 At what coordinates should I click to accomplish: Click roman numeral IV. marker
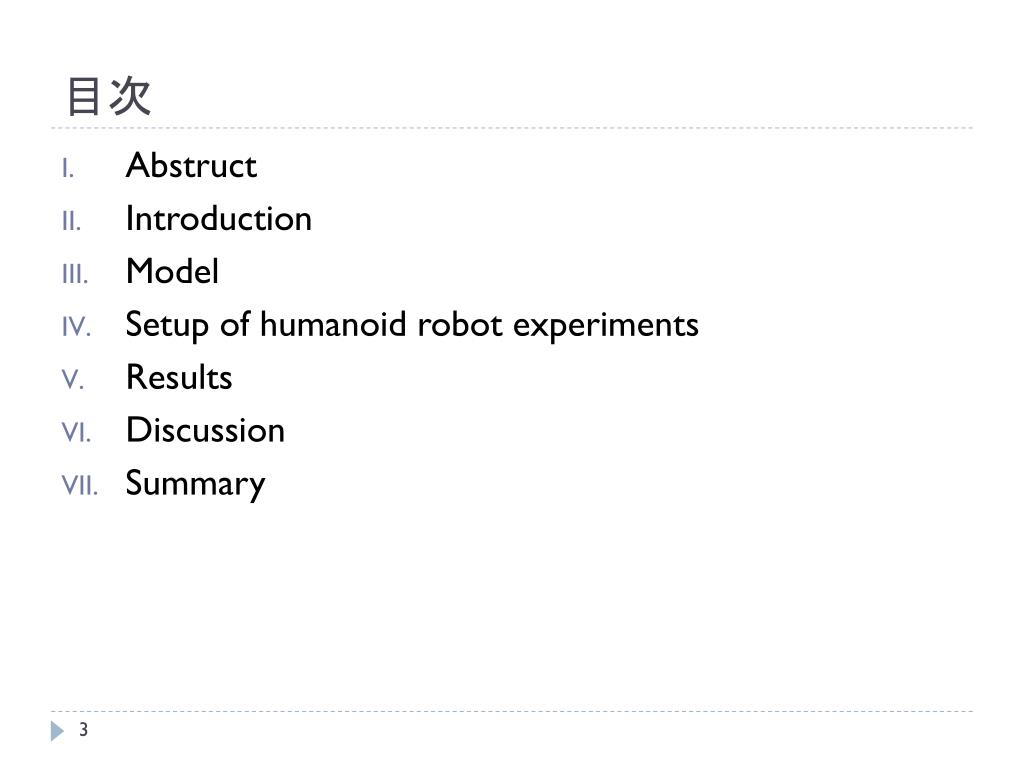76,327
